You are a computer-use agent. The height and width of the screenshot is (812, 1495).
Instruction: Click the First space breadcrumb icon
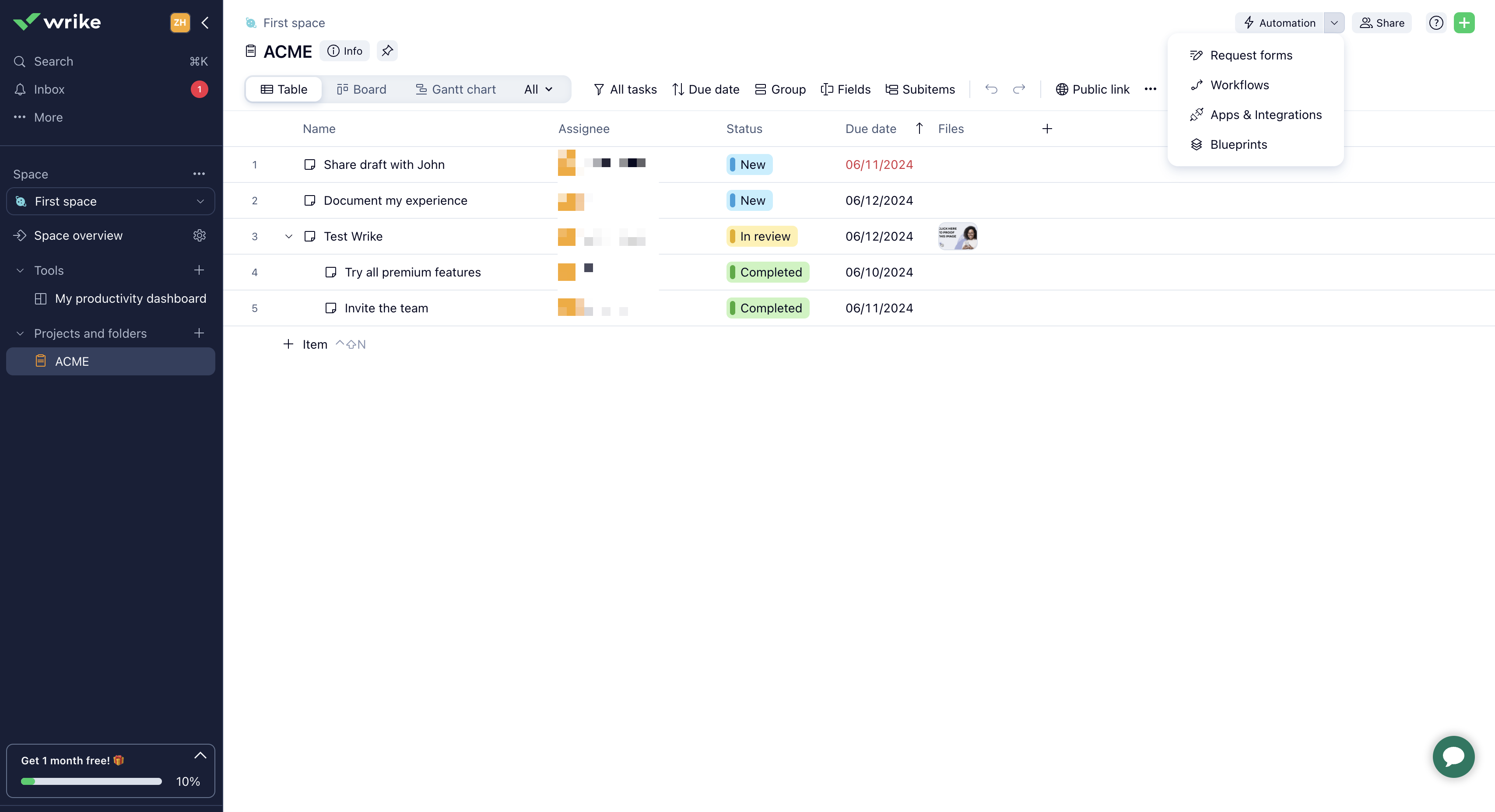251,23
